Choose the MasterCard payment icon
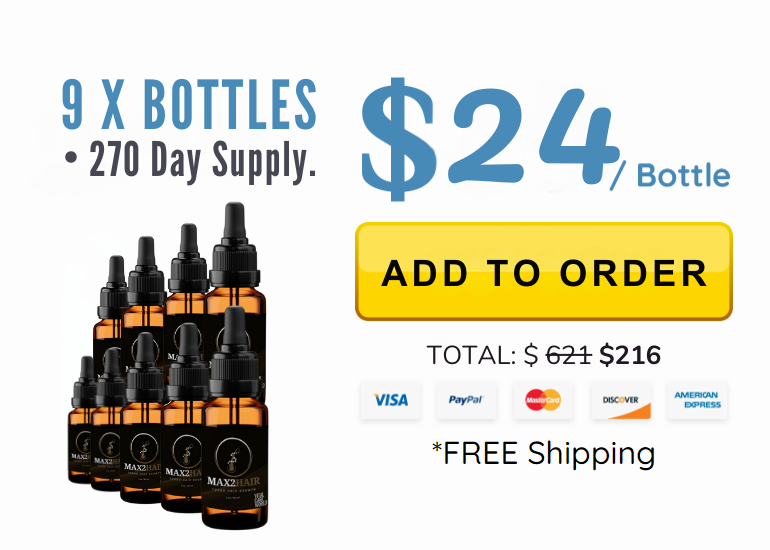This screenshot has width=770, height=550. click(x=543, y=400)
